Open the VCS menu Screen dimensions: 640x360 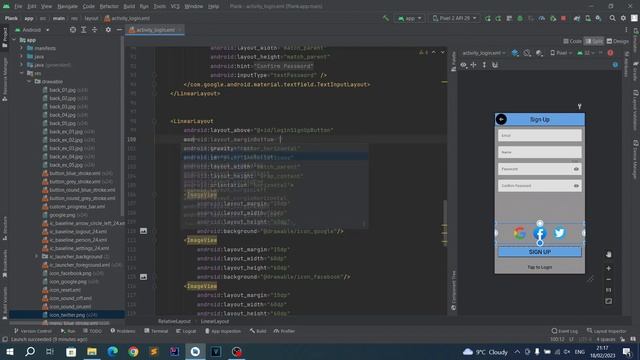point(175,7)
